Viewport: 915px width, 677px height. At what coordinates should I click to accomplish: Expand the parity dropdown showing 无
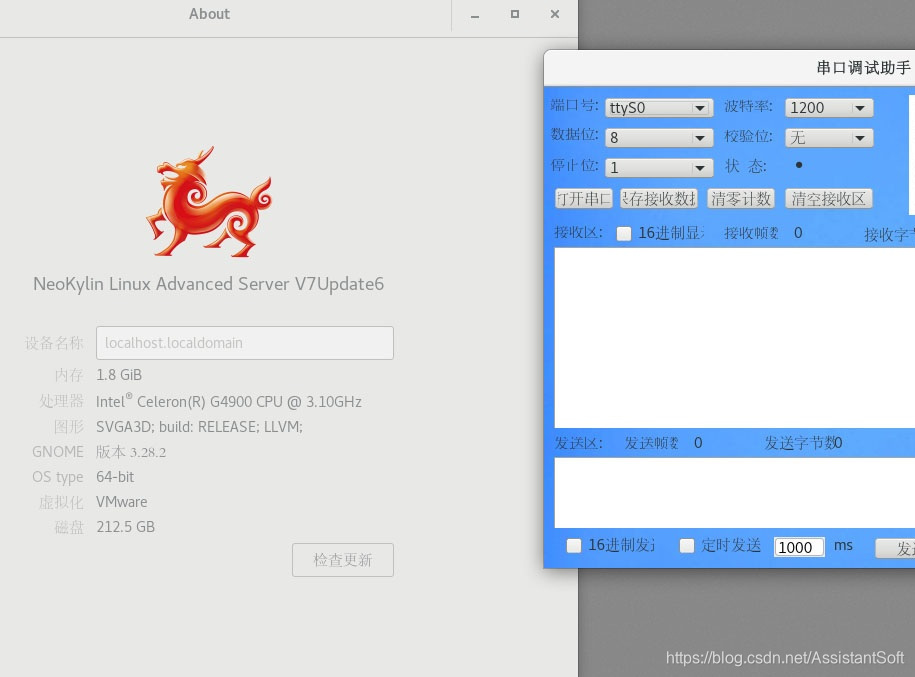click(x=829, y=138)
